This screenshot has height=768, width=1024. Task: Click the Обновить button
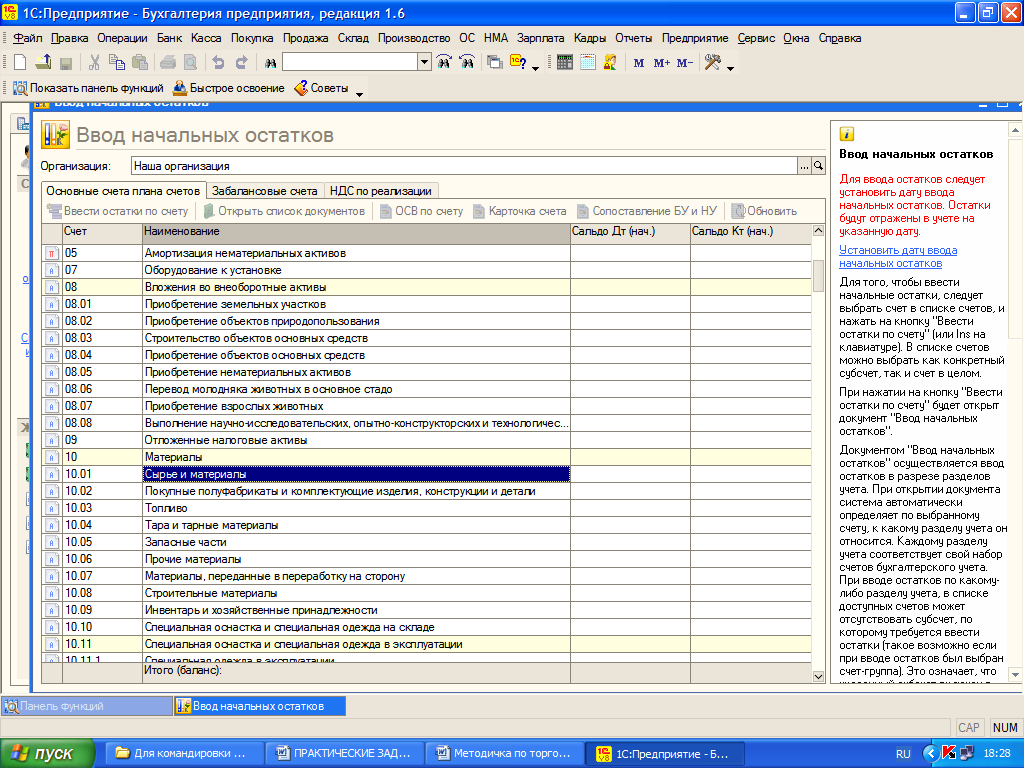click(x=765, y=211)
